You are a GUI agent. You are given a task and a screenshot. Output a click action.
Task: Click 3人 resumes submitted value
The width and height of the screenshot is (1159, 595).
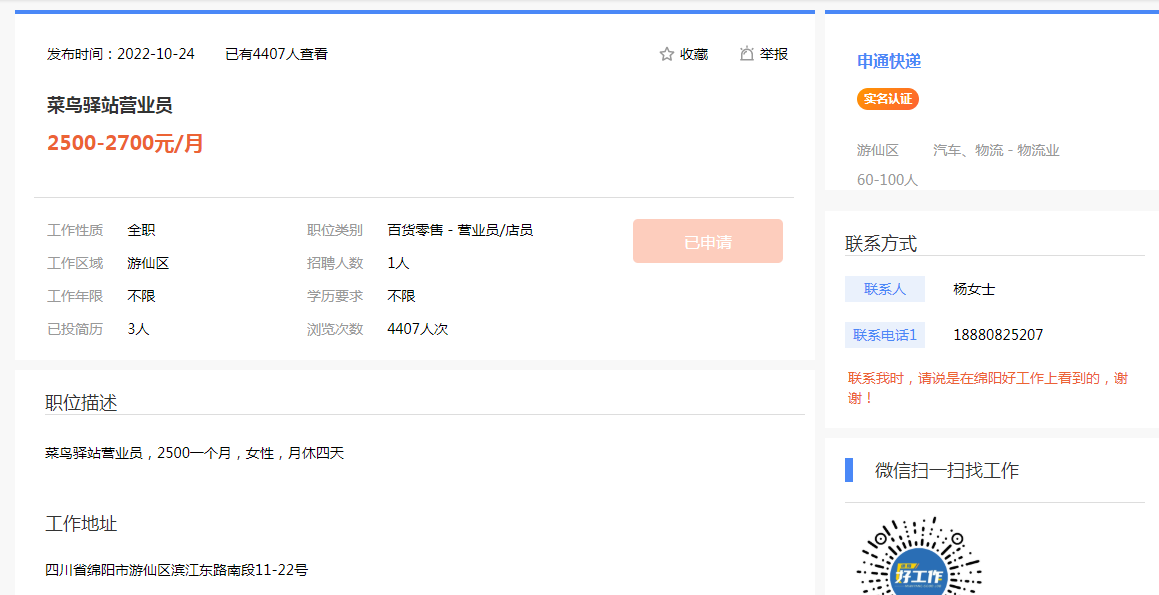138,329
